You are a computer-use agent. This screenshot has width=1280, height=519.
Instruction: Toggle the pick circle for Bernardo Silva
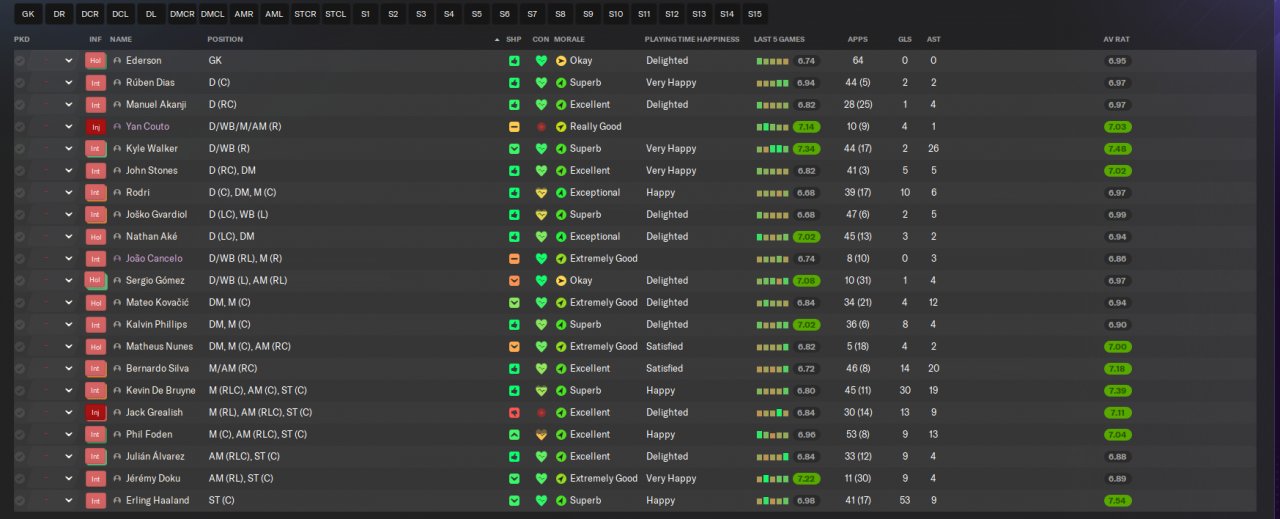(19, 369)
